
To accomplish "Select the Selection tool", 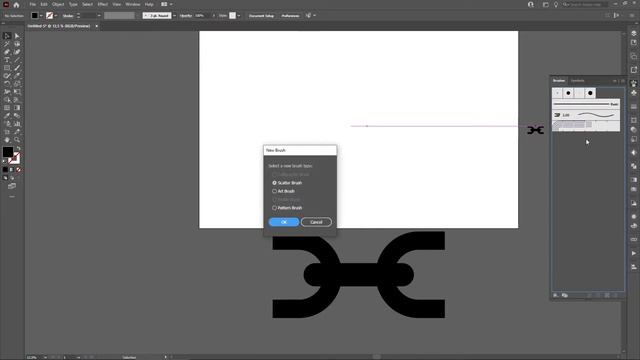I will (x=7, y=36).
